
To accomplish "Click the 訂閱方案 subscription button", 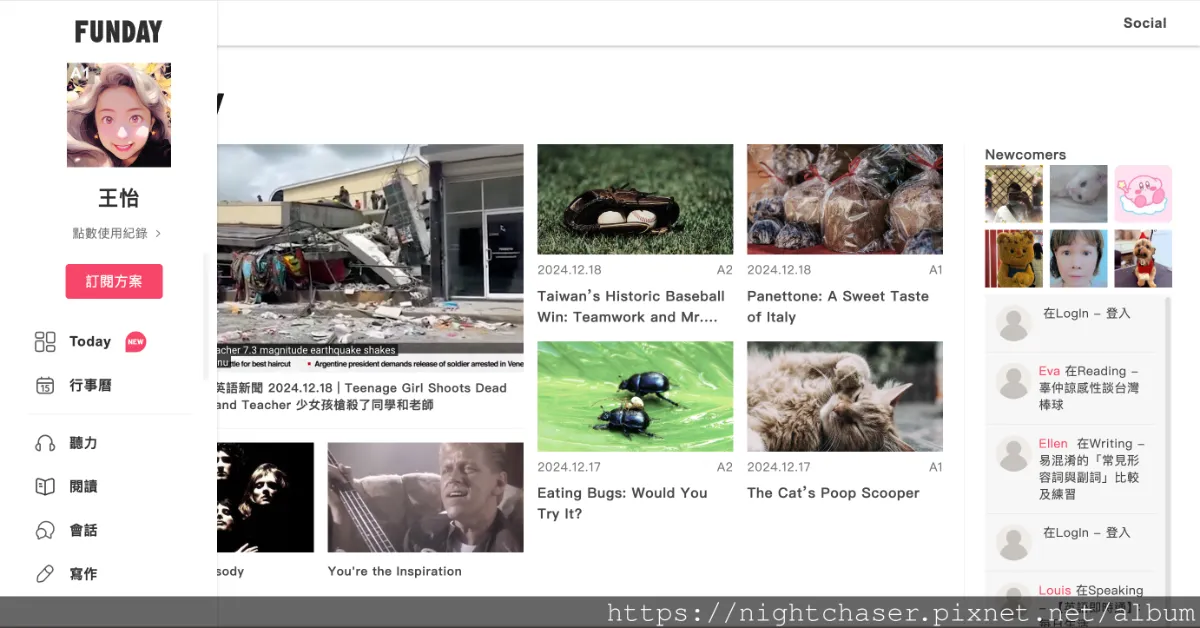I will click(114, 281).
